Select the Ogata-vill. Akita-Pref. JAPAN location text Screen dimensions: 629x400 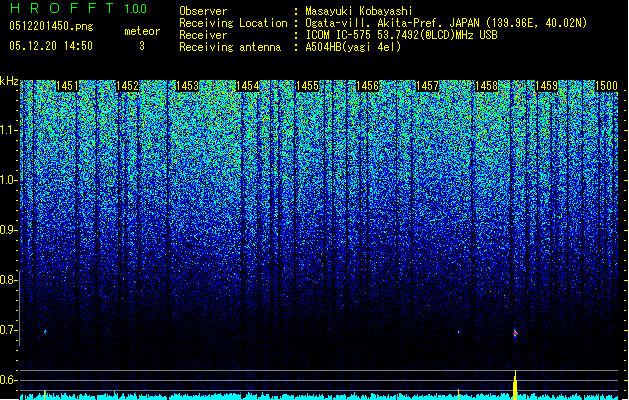[x=448, y=23]
